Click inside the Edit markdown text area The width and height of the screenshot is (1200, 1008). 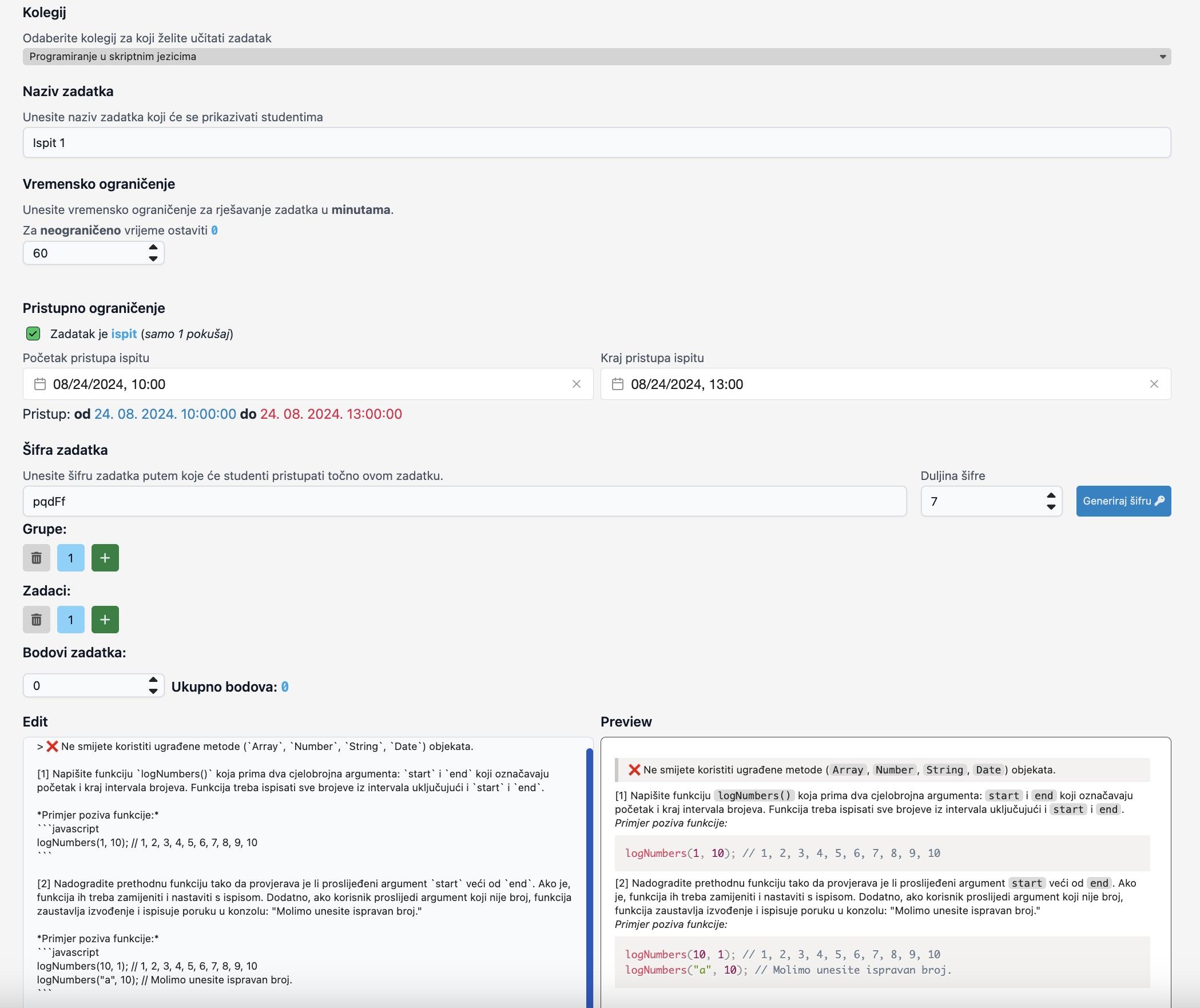tap(308, 872)
